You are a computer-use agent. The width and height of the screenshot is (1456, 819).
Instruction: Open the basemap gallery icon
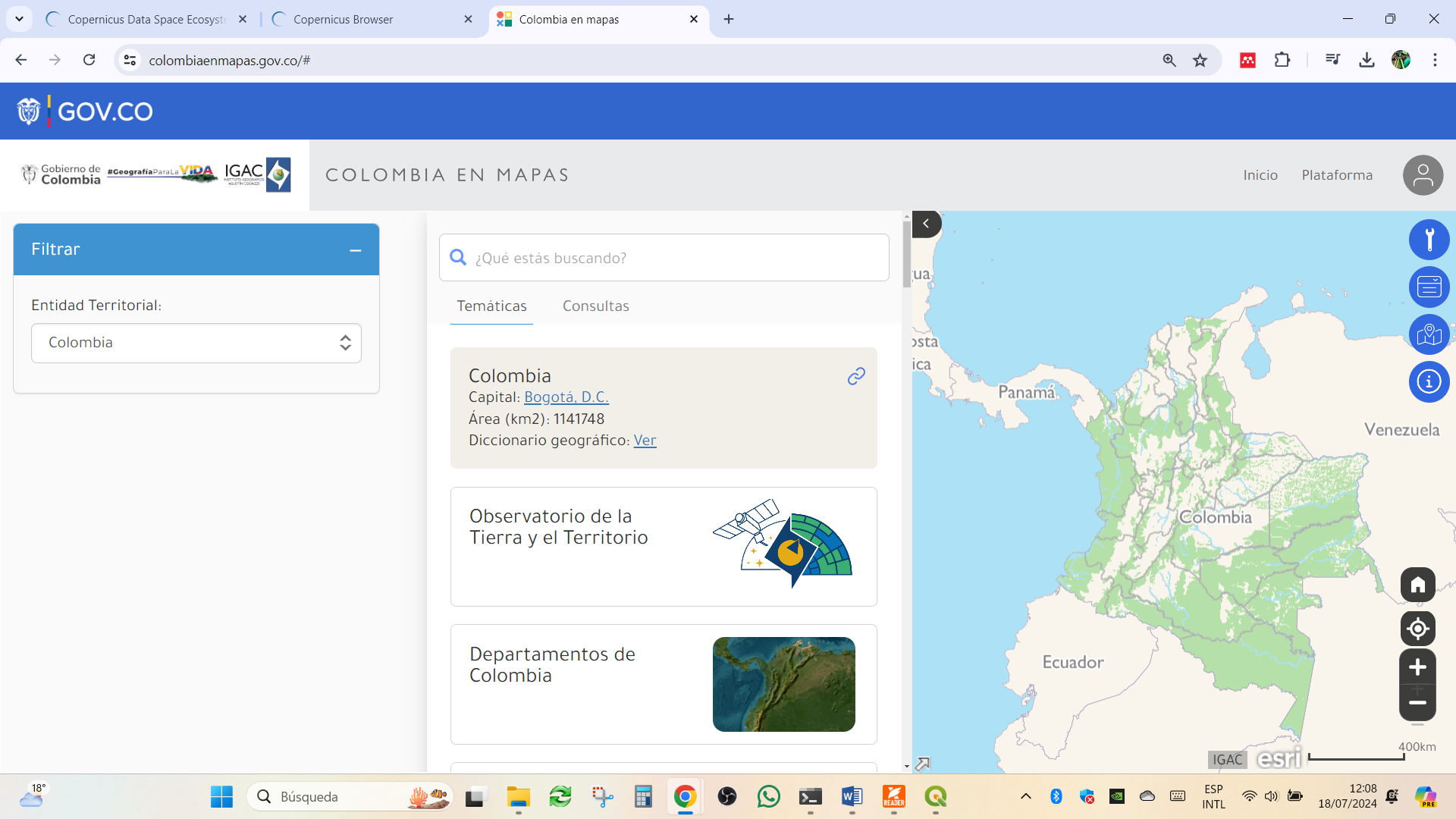1429,334
